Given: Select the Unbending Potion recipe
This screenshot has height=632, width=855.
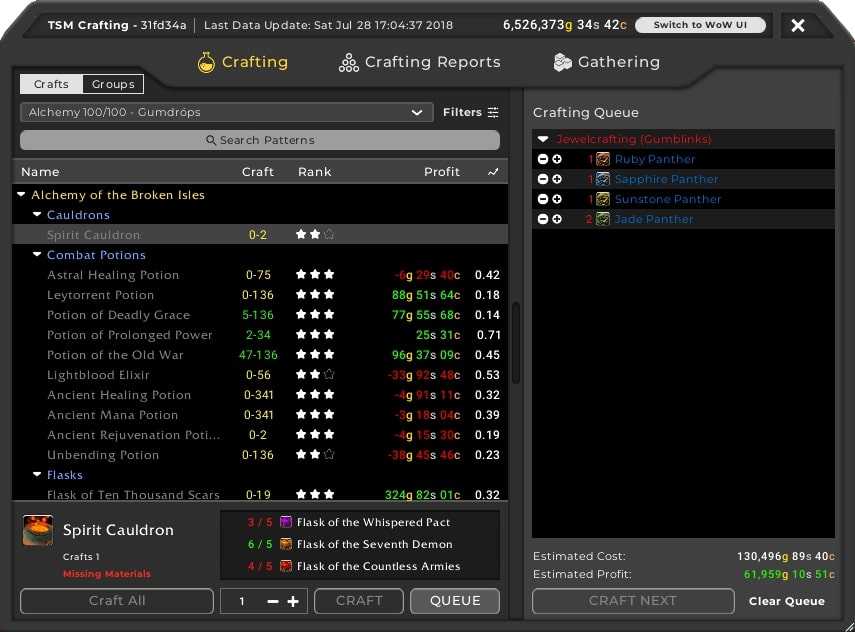Looking at the screenshot, I should tap(260, 455).
